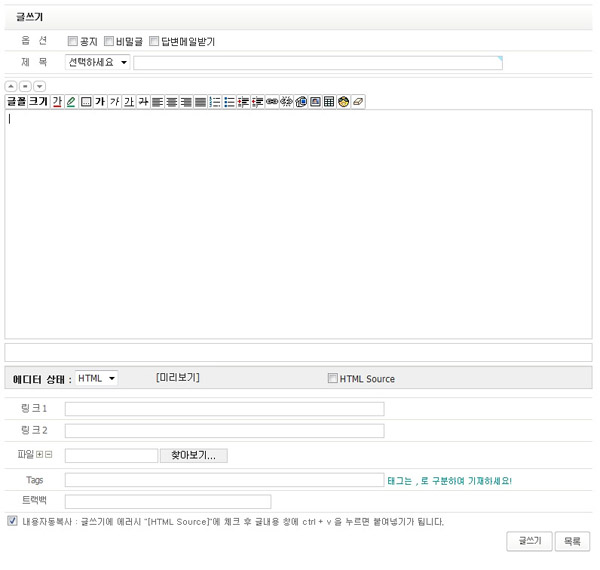Check the HTML Source checkbox

coord(333,378)
